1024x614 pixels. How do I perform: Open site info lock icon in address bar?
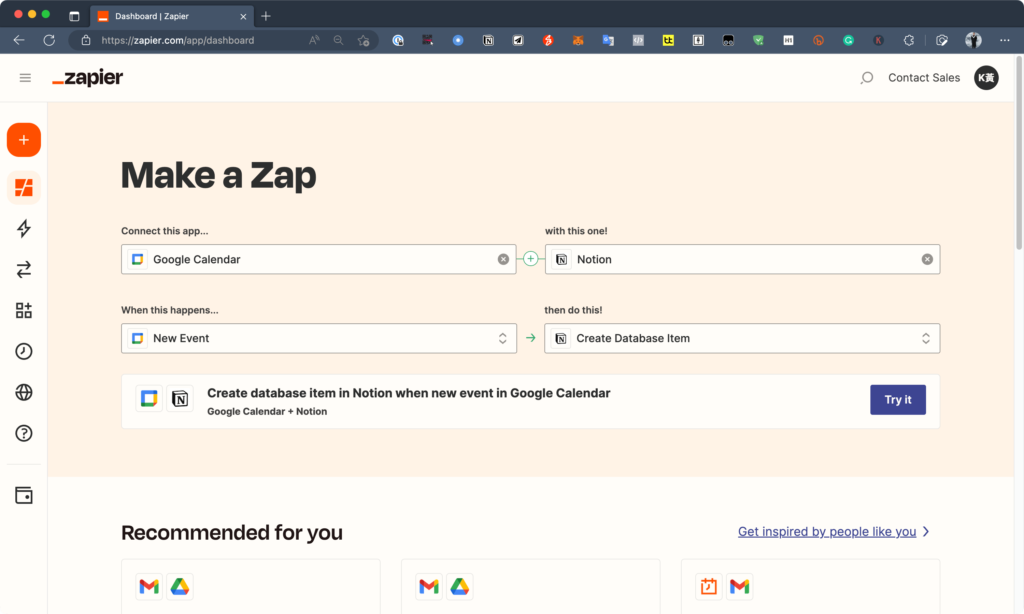86,40
